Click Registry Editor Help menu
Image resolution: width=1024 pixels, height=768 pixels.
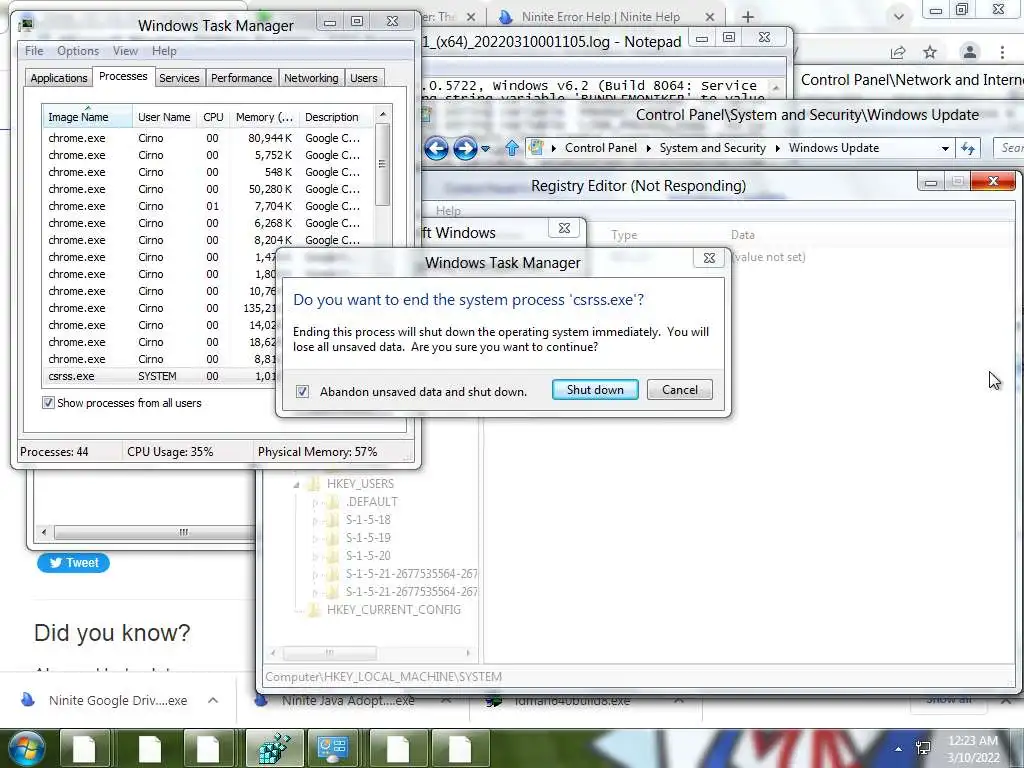click(448, 210)
